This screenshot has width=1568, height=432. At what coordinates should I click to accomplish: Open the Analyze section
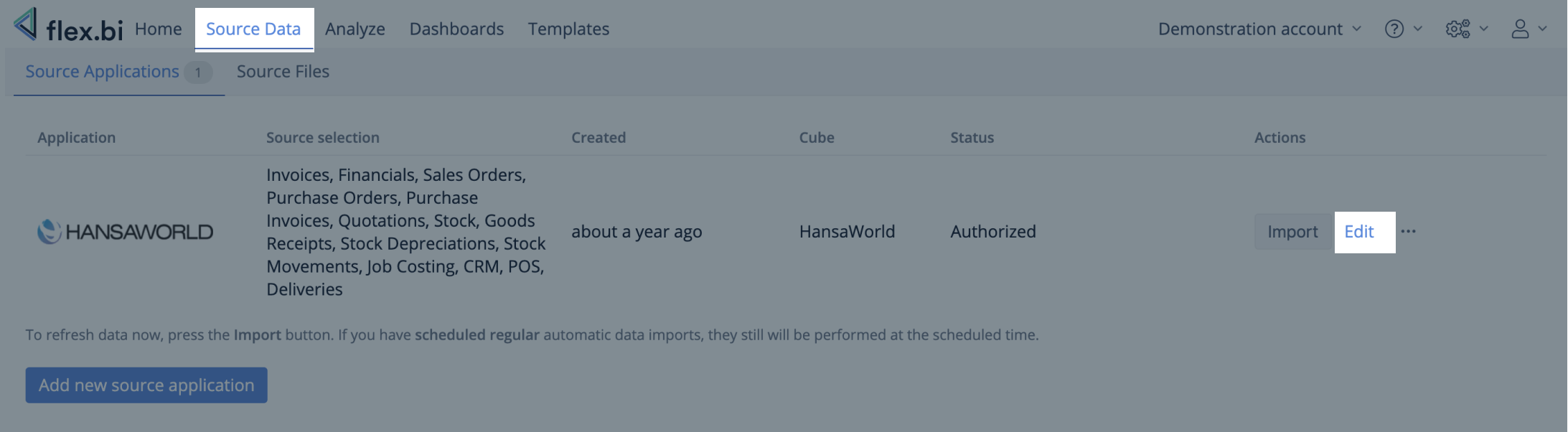(355, 29)
